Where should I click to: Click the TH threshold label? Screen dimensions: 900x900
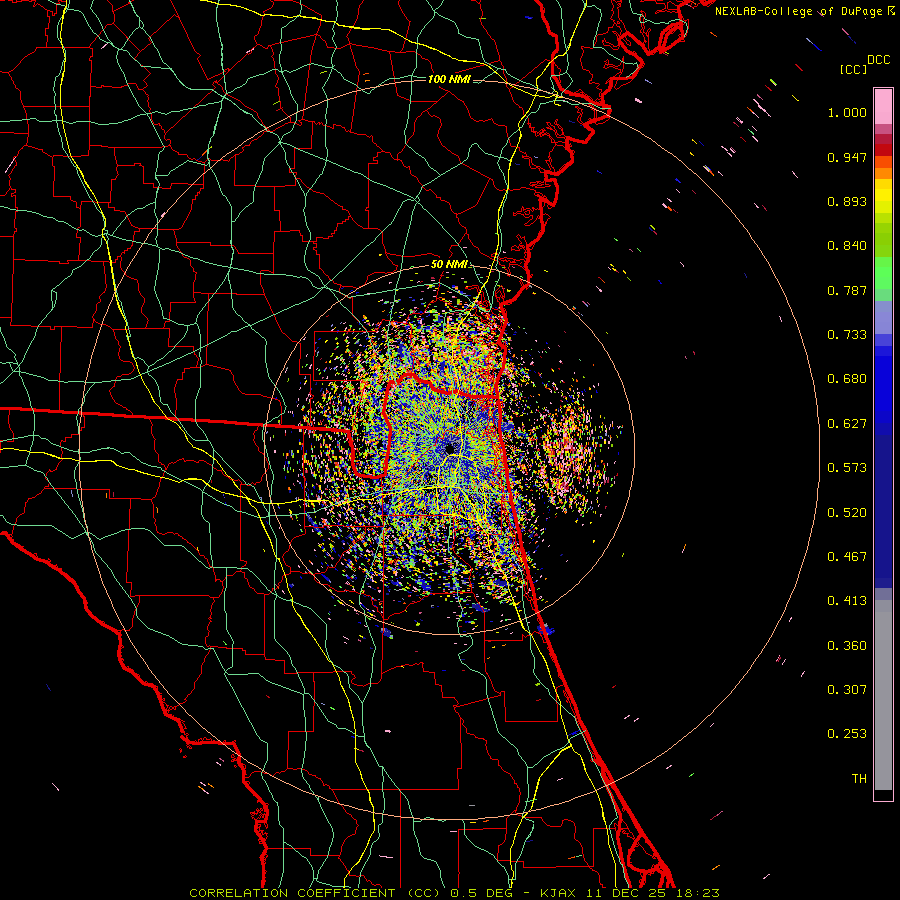point(859,779)
